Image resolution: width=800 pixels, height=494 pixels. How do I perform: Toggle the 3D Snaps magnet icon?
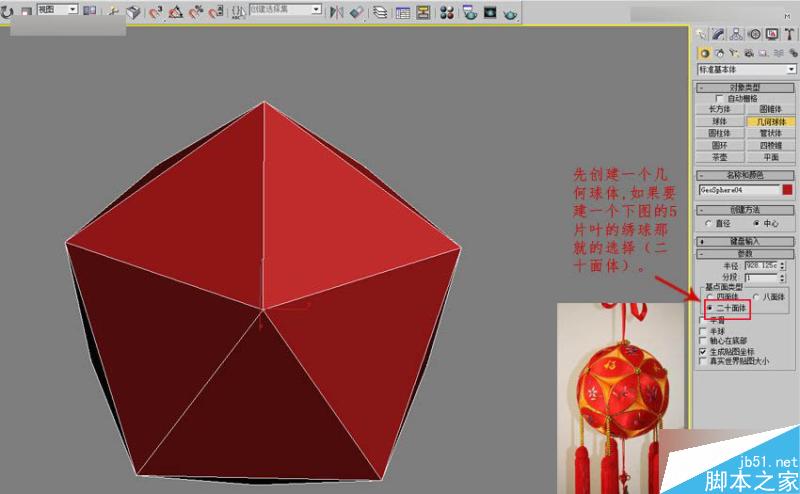(156, 12)
